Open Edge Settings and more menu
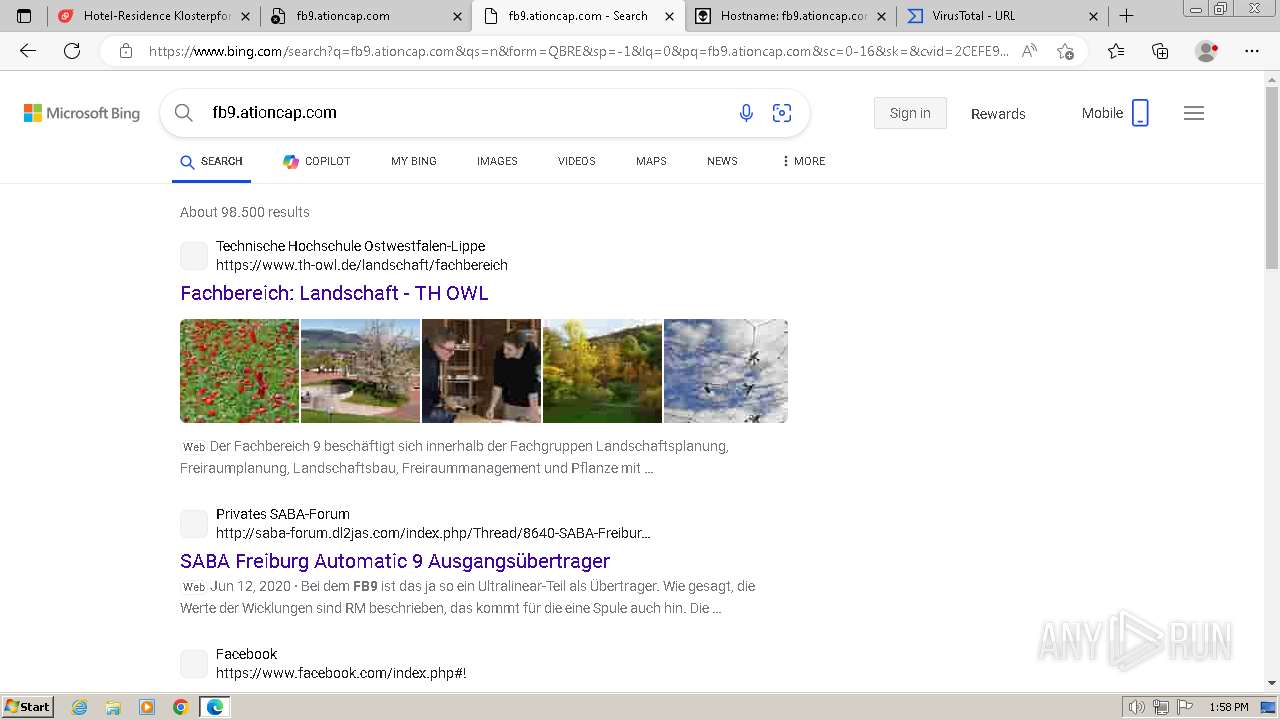 [x=1252, y=51]
